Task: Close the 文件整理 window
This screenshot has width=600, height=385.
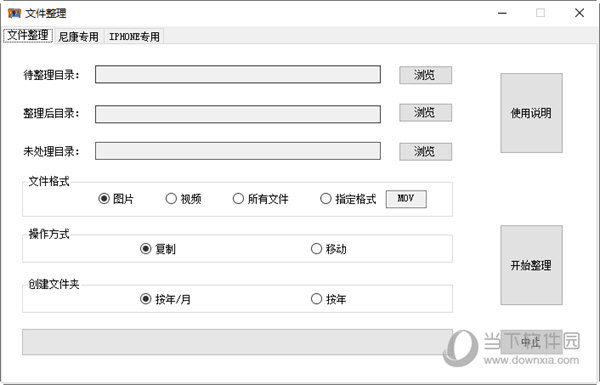Action: [x=579, y=13]
